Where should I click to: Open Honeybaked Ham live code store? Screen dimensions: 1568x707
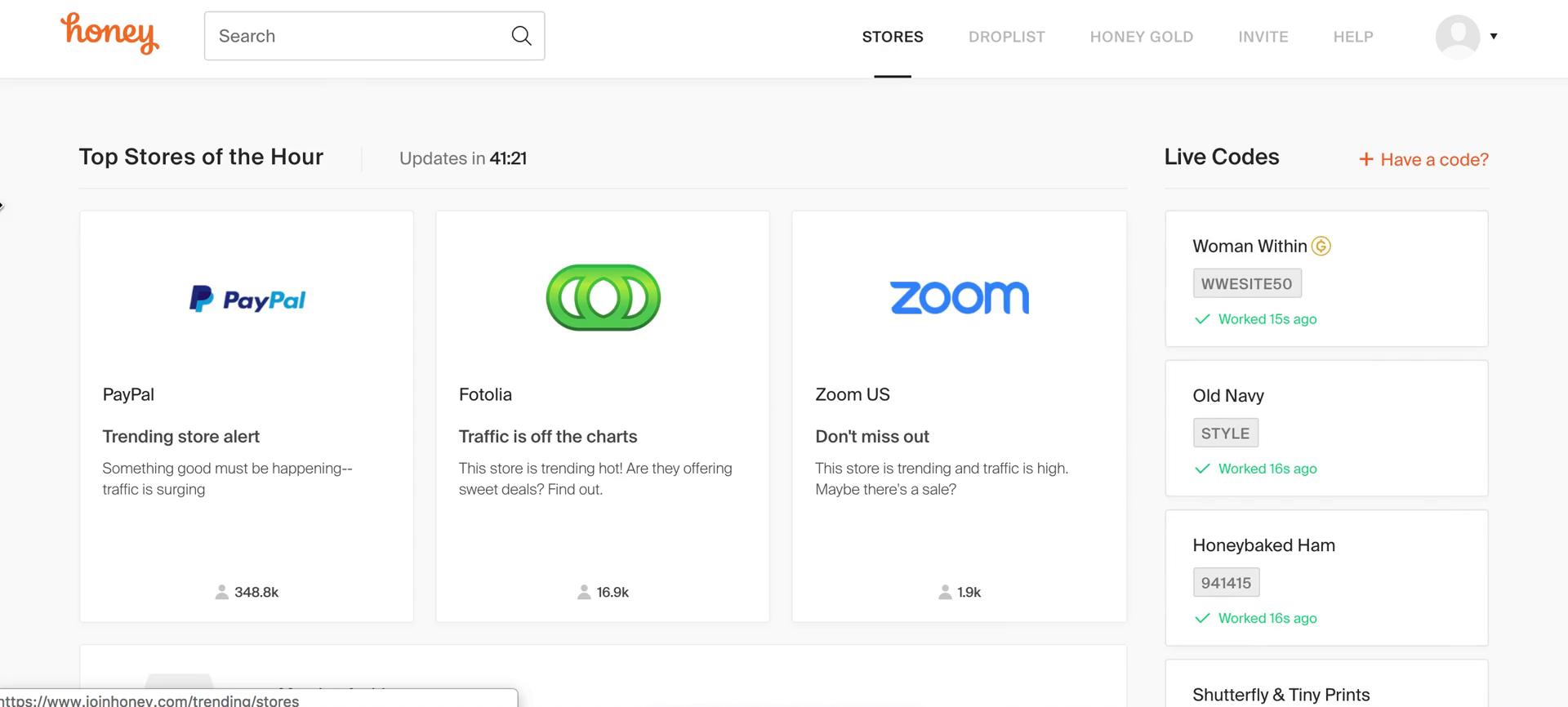point(1263,545)
